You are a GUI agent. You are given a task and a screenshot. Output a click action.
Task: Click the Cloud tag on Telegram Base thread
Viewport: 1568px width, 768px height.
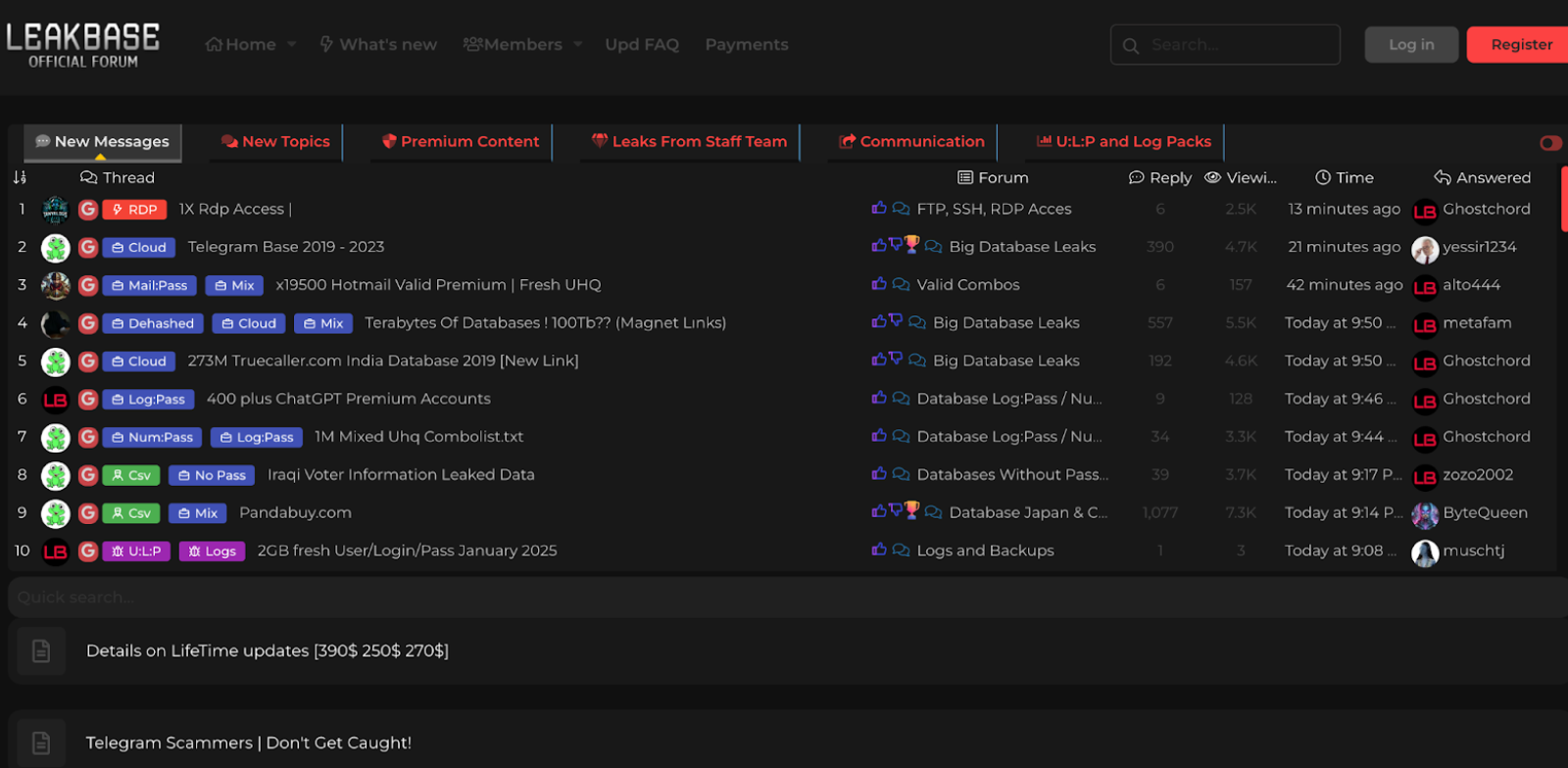point(139,248)
